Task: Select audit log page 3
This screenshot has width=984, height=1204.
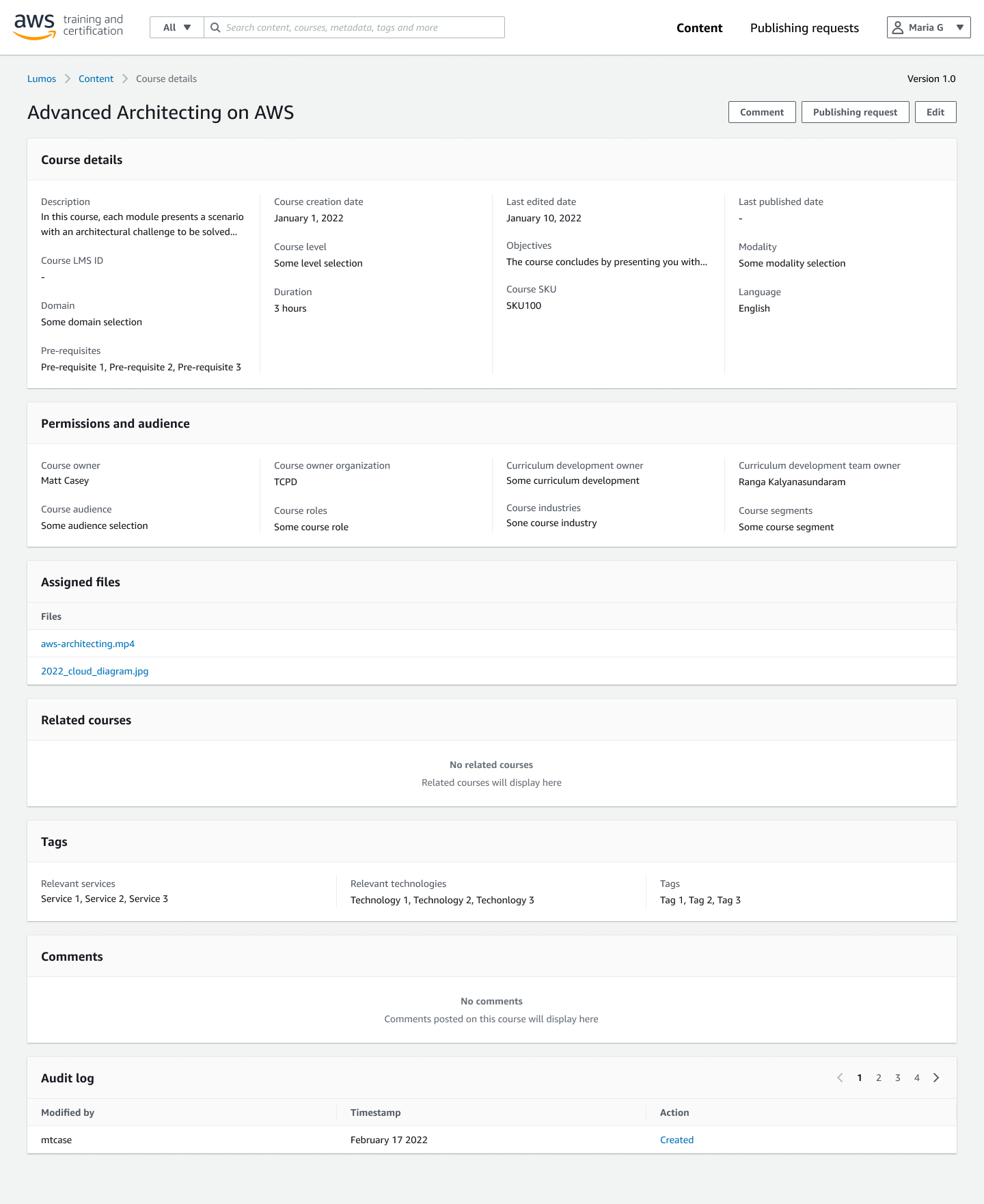Action: pyautogui.click(x=897, y=1078)
